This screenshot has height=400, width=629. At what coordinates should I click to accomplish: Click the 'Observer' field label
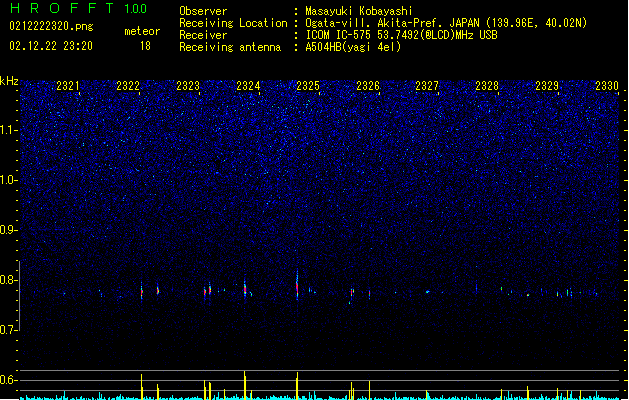(203, 11)
